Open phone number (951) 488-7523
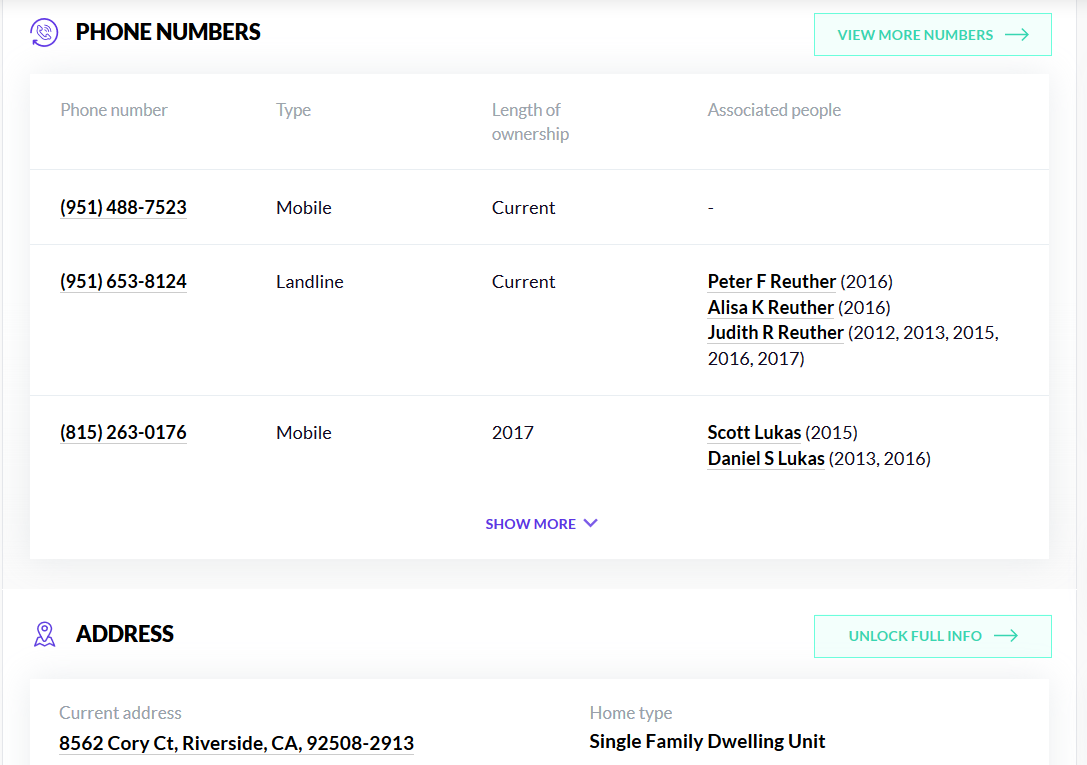This screenshot has height=765, width=1087. tap(123, 207)
